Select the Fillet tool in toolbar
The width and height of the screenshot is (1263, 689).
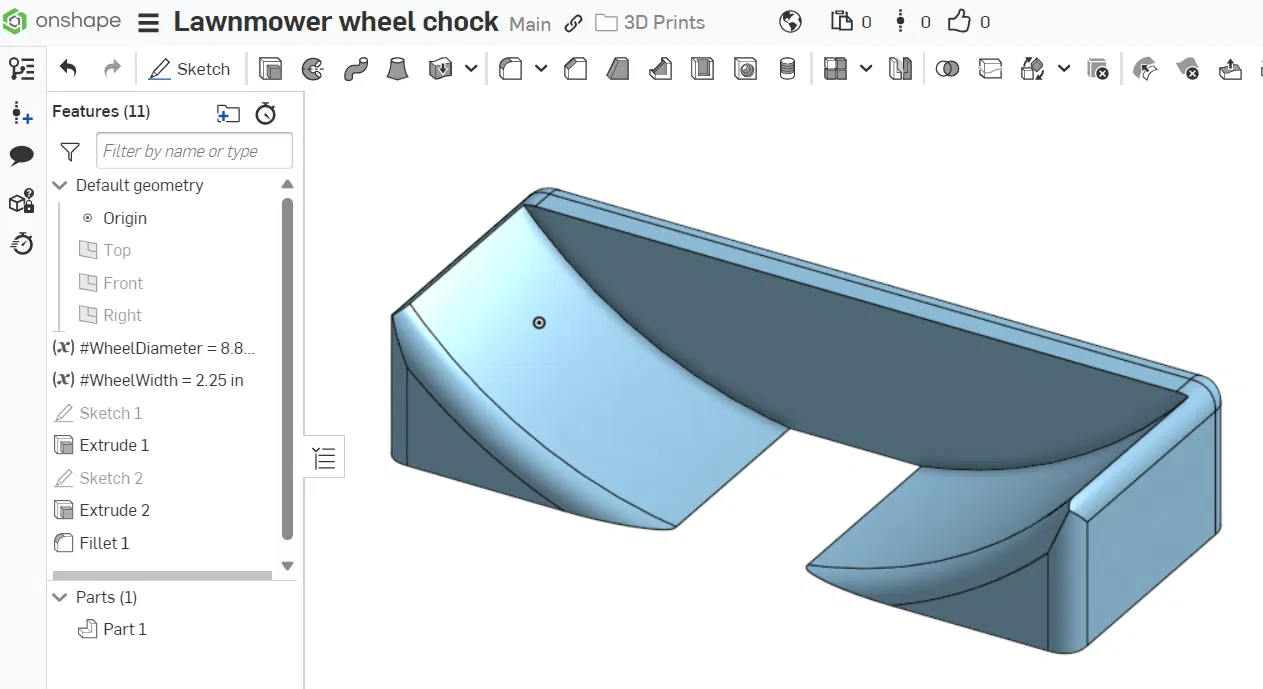click(511, 69)
